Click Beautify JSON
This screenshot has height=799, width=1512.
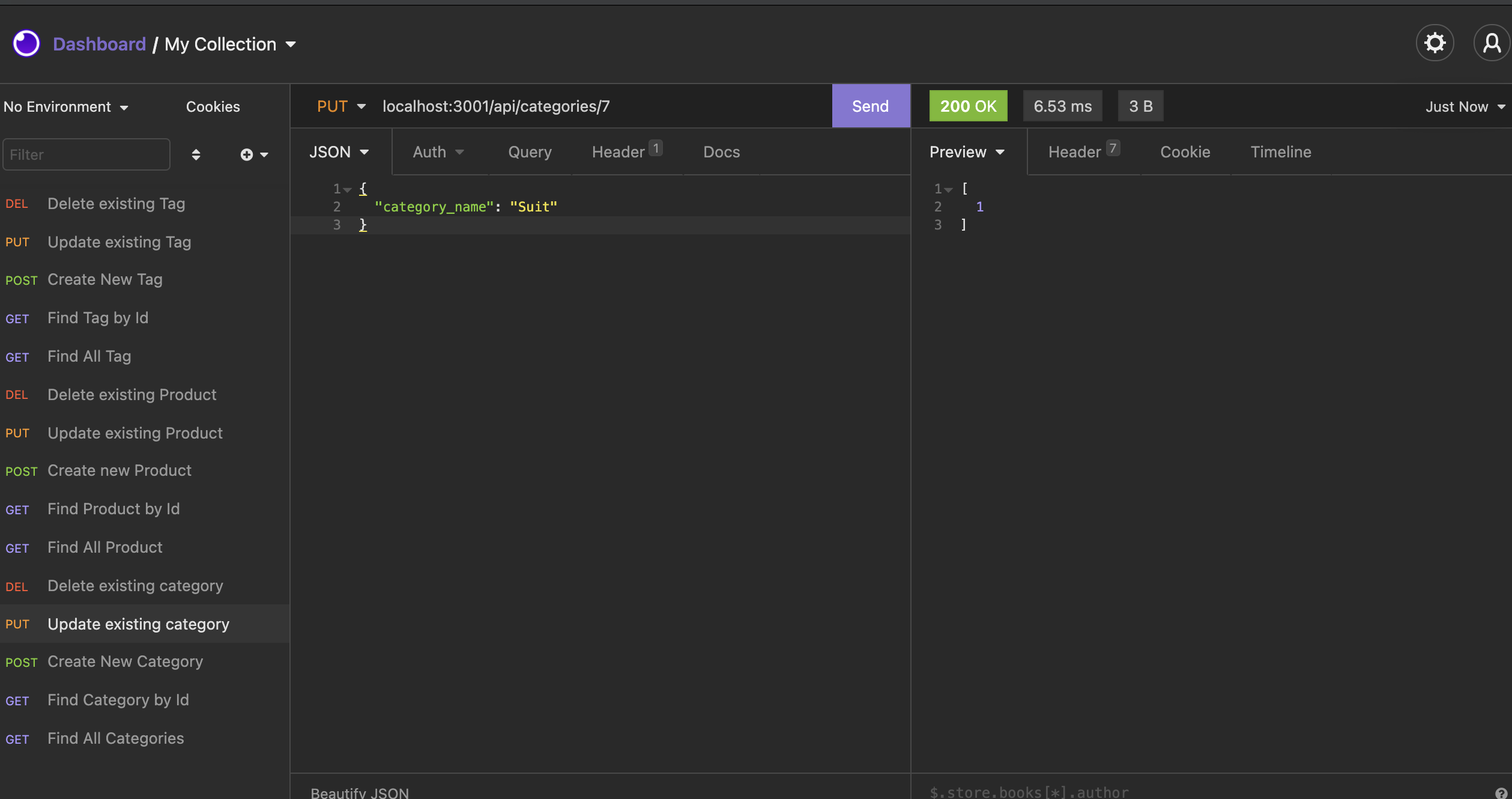click(x=359, y=792)
